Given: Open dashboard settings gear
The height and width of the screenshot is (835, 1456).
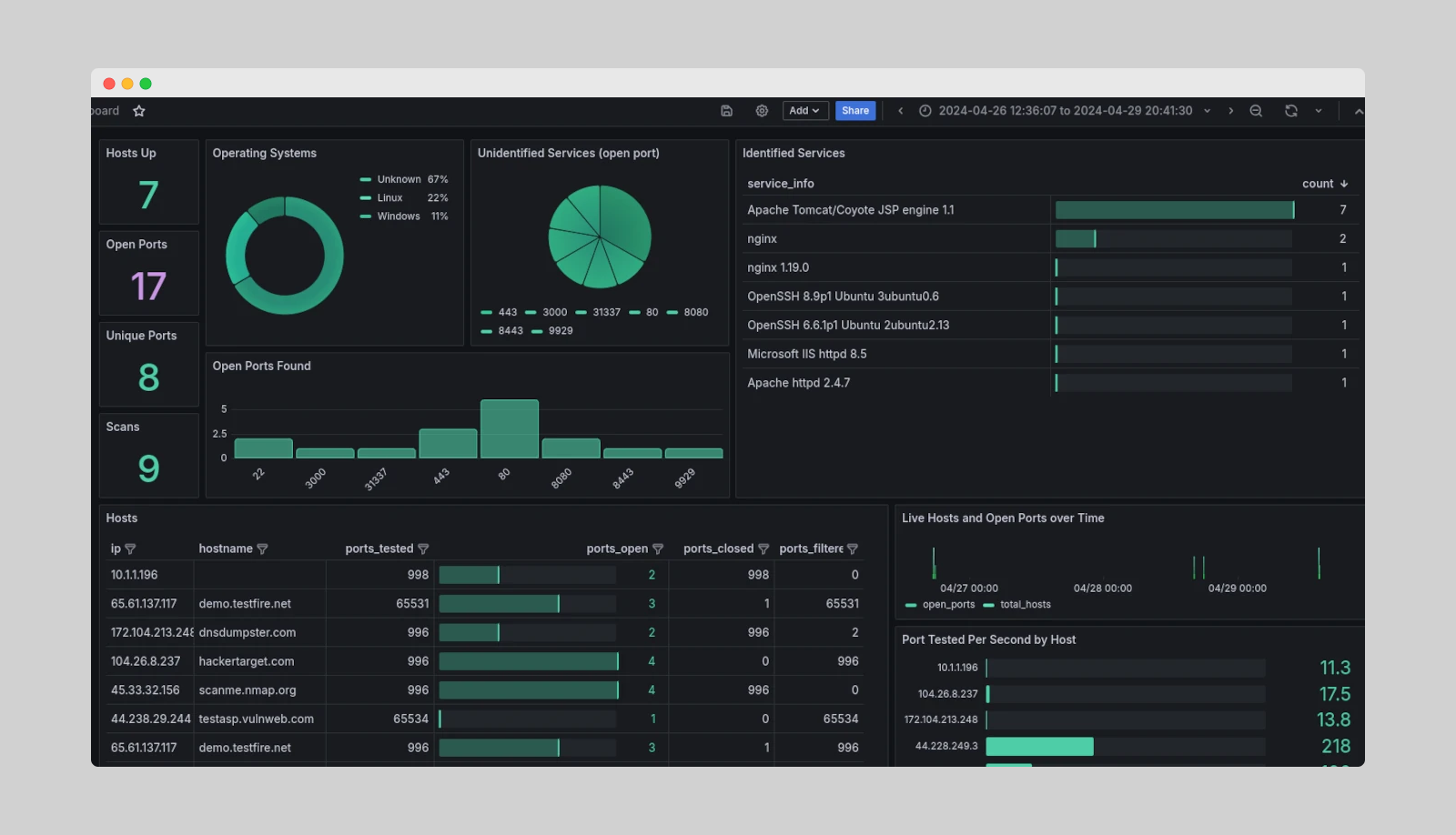Looking at the screenshot, I should (x=762, y=111).
